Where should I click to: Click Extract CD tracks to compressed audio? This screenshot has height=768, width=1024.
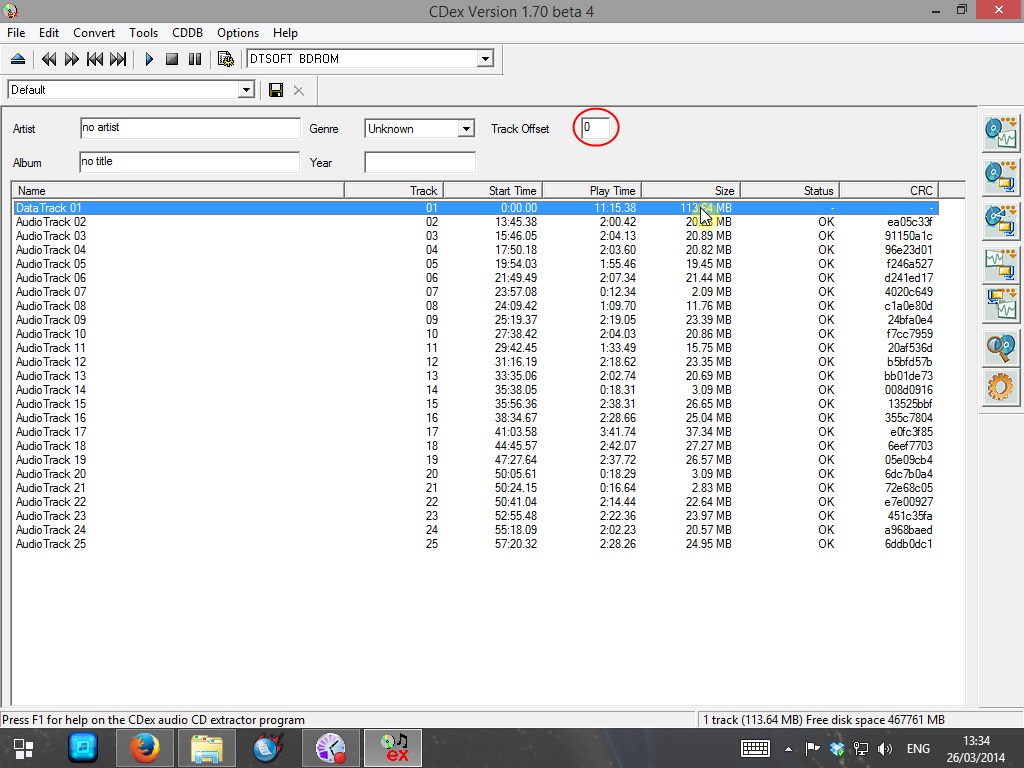(x=1000, y=176)
